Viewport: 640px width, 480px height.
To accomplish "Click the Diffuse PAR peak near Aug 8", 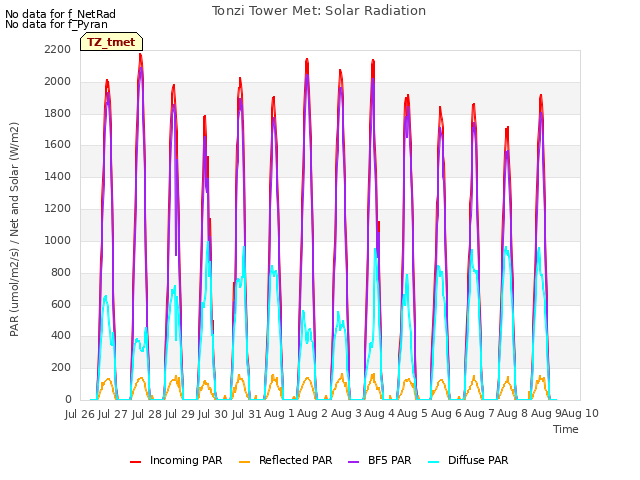I will point(506,247).
